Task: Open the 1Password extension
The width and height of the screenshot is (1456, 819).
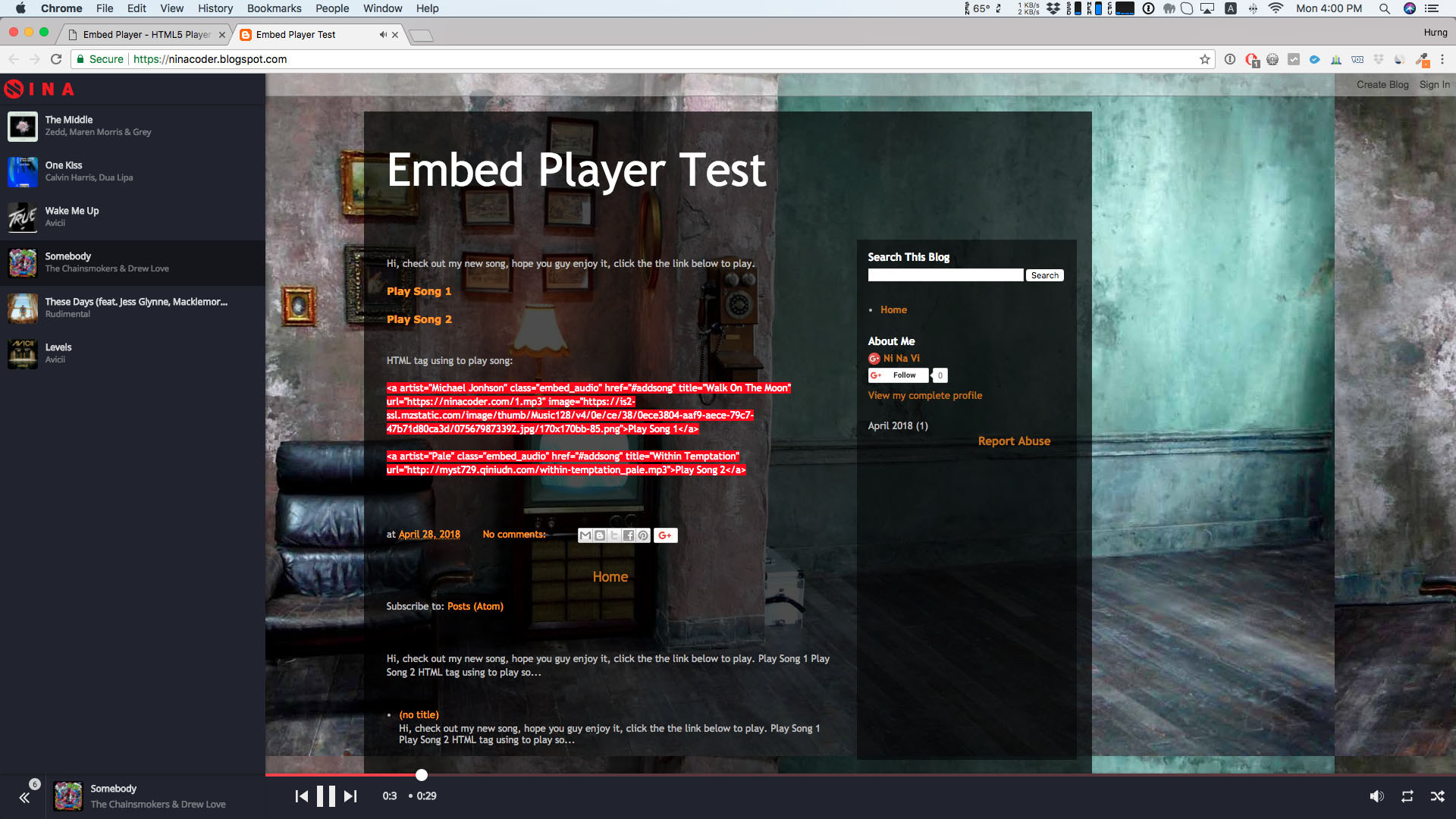Action: coord(1252,59)
